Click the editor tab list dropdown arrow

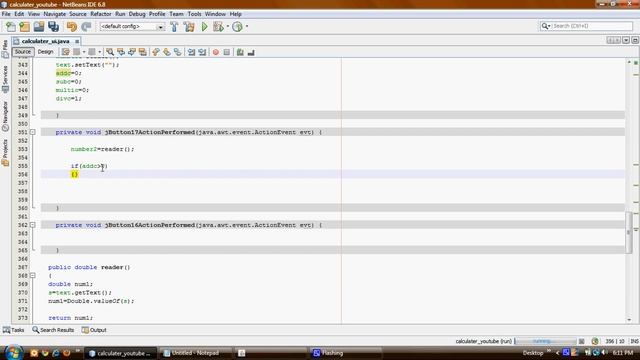[626, 40]
